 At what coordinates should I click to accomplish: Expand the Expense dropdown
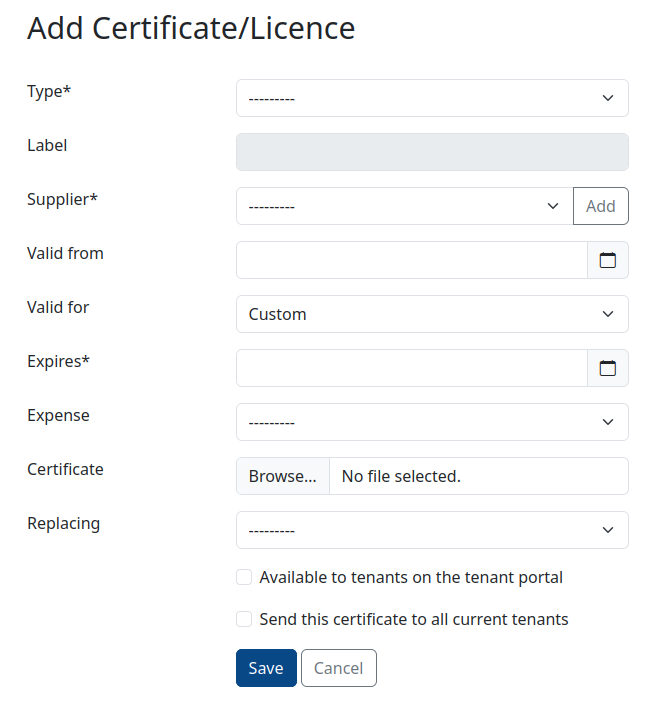coord(432,422)
